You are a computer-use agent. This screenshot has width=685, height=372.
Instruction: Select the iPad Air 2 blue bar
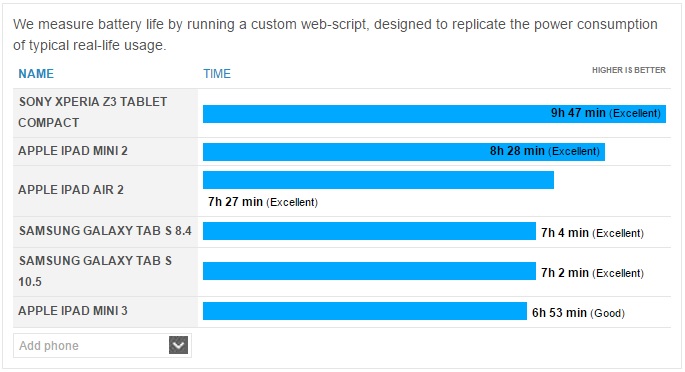coord(378,180)
